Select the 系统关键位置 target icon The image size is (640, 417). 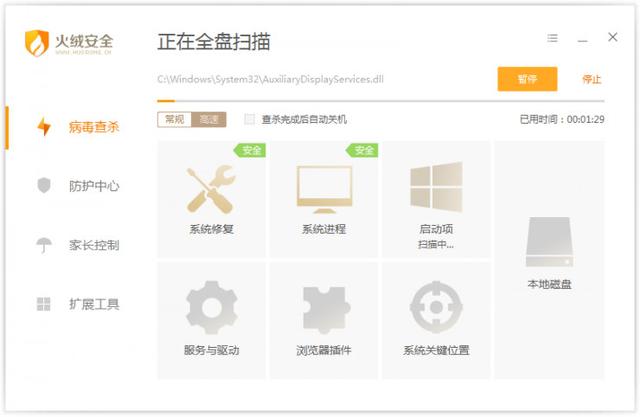436,307
